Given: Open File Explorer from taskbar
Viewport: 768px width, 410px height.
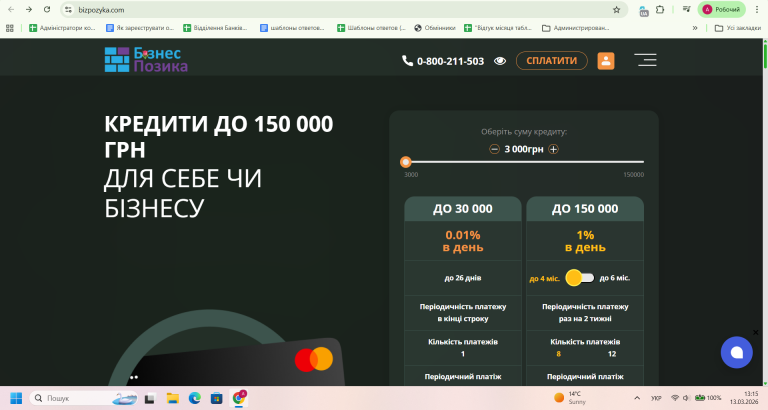Looking at the screenshot, I should pyautogui.click(x=172, y=398).
